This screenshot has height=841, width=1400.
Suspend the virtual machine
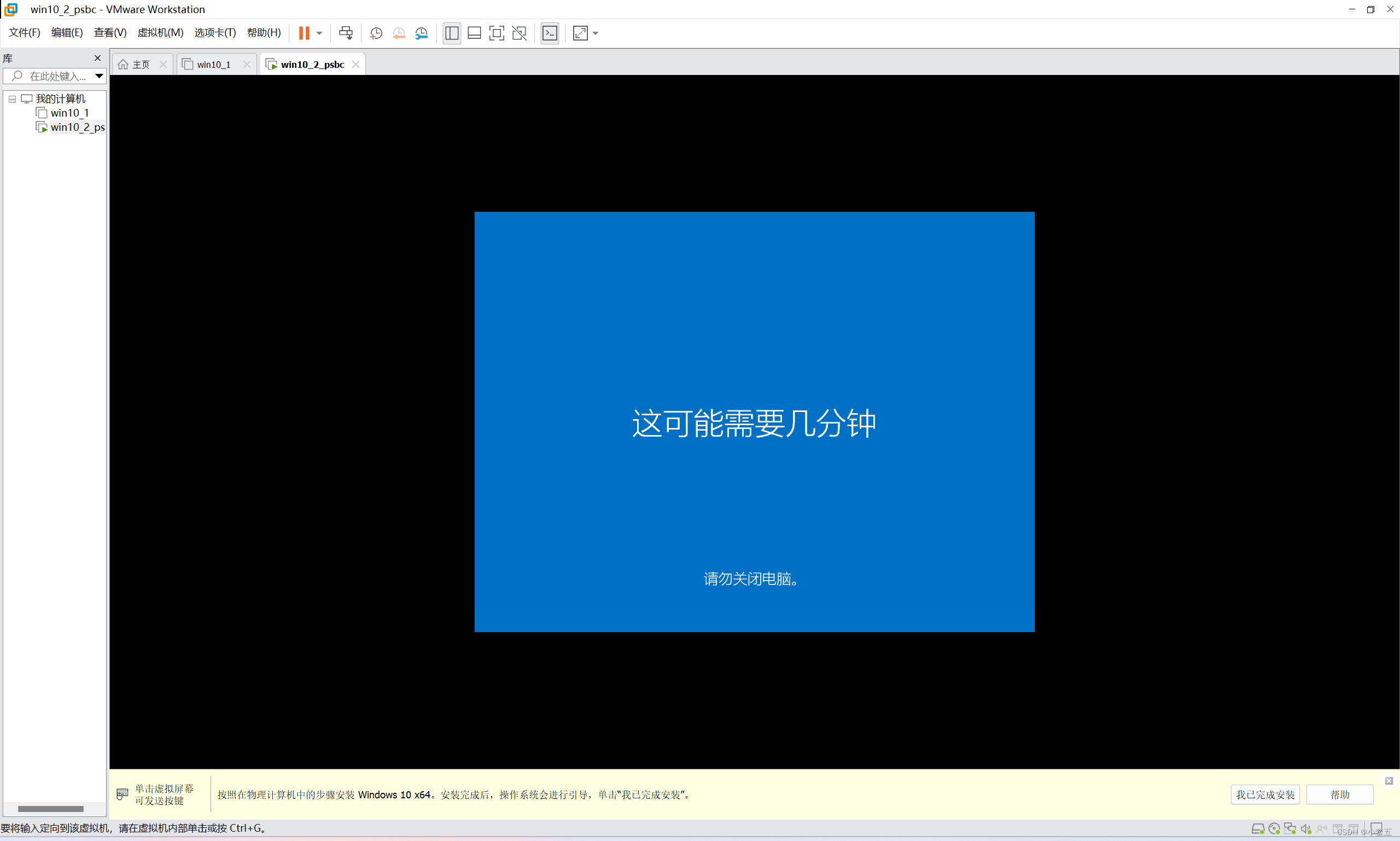(x=304, y=33)
